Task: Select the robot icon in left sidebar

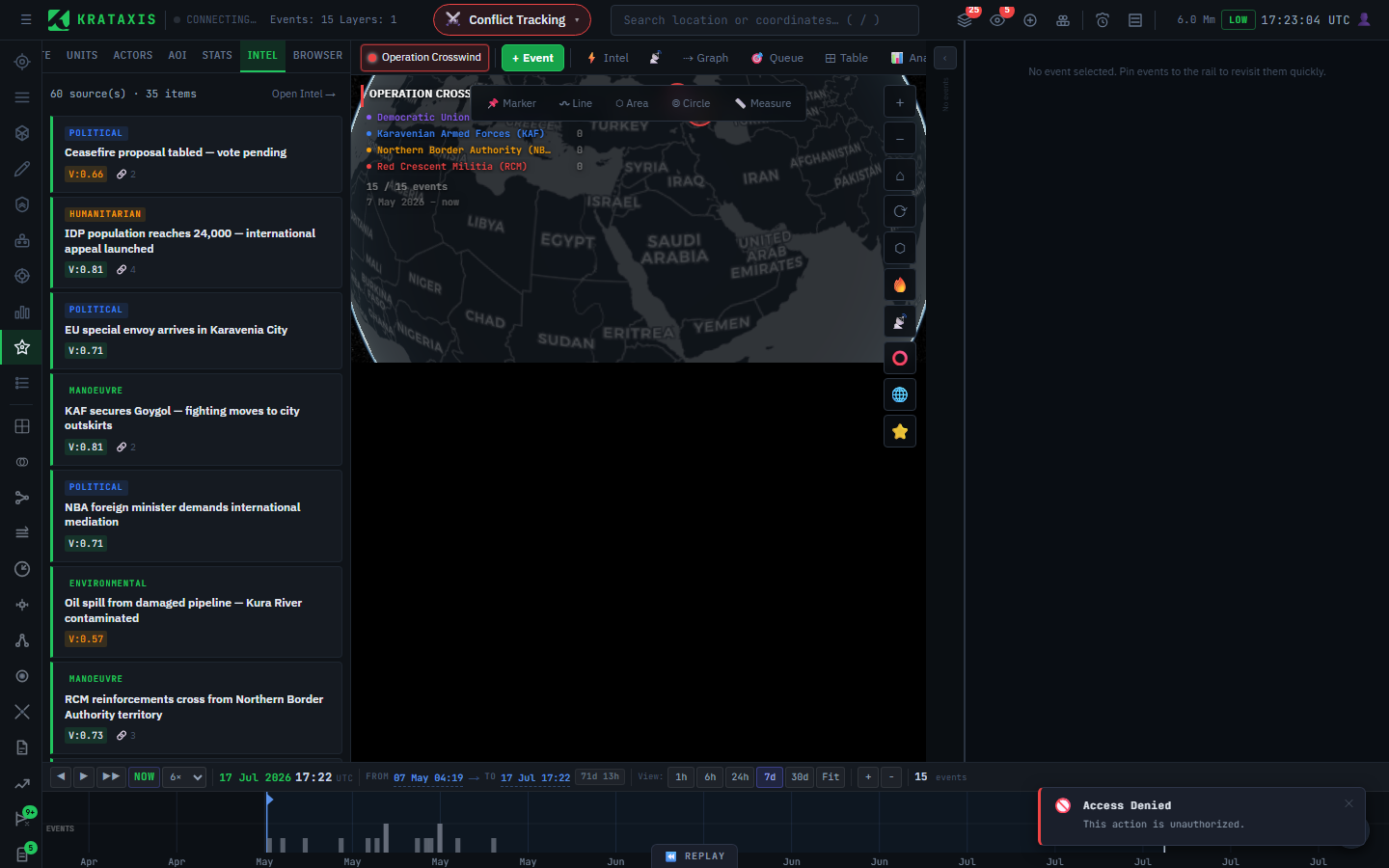Action: (22, 240)
